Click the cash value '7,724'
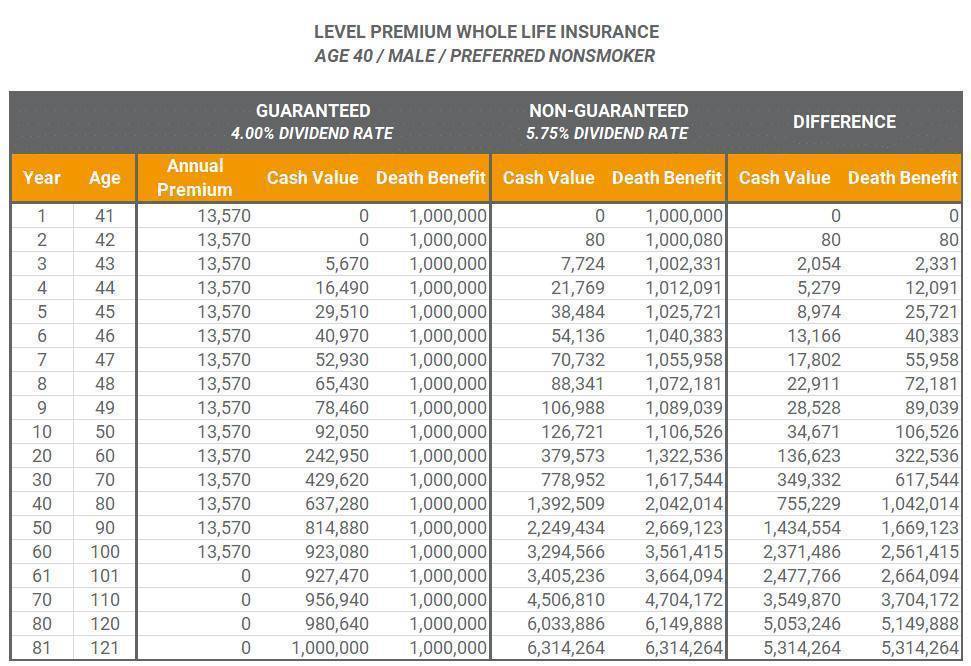The height and width of the screenshot is (666, 971). coord(583,264)
